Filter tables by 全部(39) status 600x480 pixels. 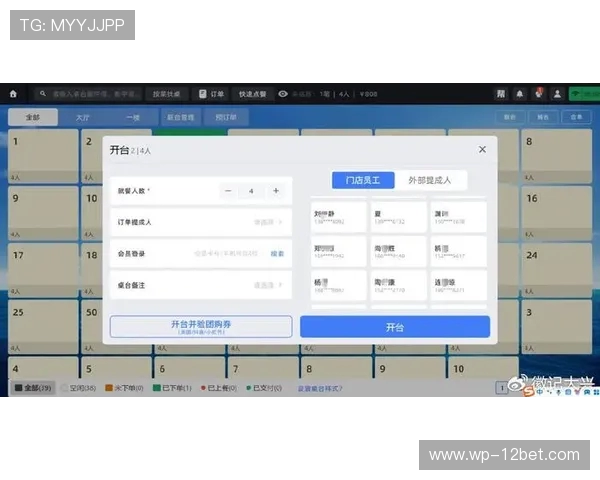[x=33, y=388]
